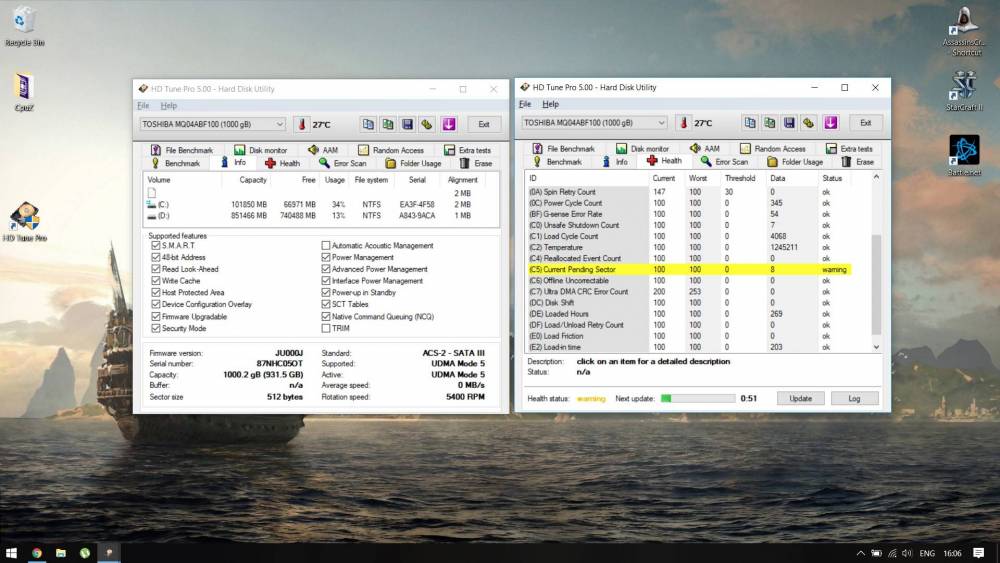
Task: Open Benchmark tab in left window
Action: coord(175,163)
